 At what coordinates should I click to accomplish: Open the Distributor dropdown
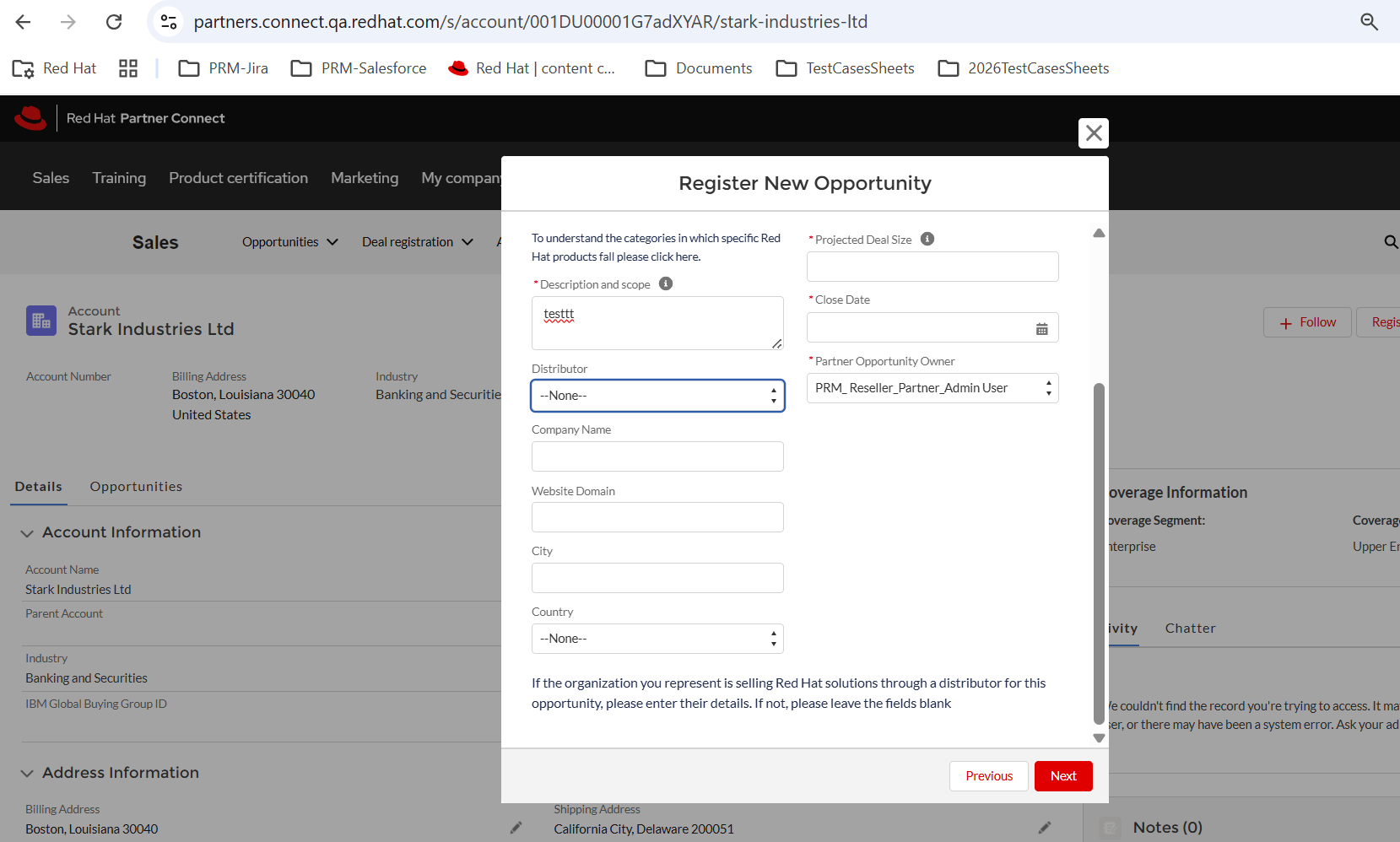click(657, 396)
